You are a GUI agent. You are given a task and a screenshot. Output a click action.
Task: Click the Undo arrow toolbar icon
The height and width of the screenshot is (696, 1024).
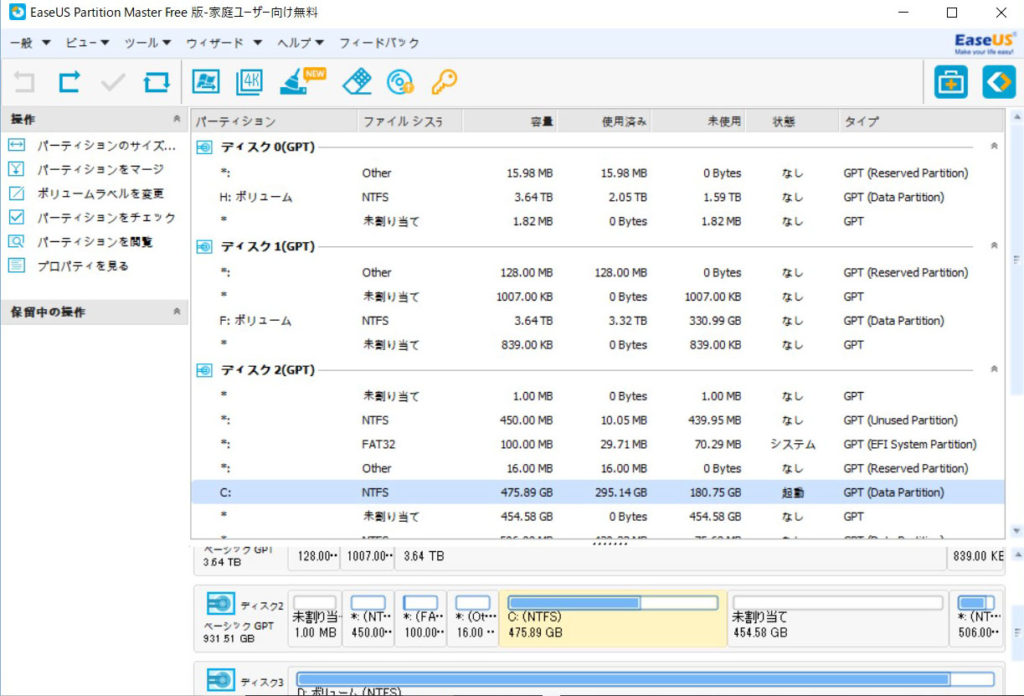point(25,82)
